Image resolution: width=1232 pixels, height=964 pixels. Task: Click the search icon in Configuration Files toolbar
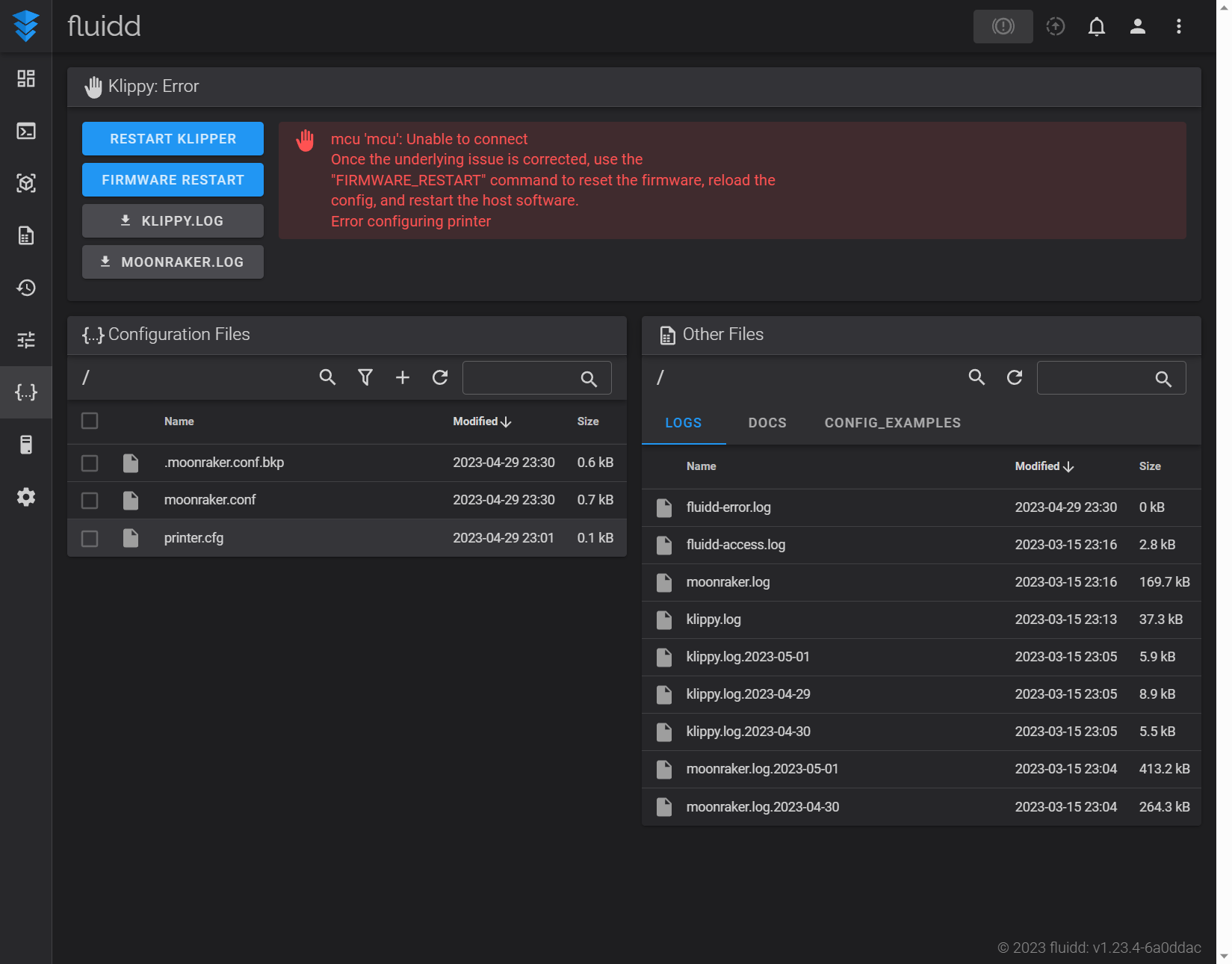pos(327,377)
